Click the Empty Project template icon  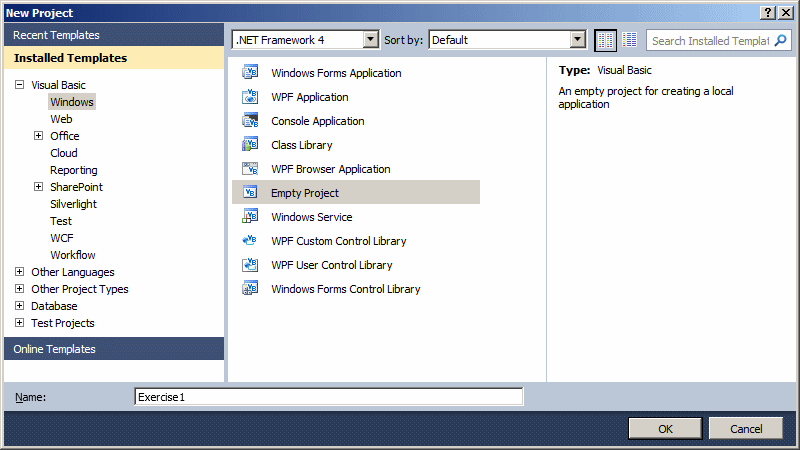coord(250,192)
